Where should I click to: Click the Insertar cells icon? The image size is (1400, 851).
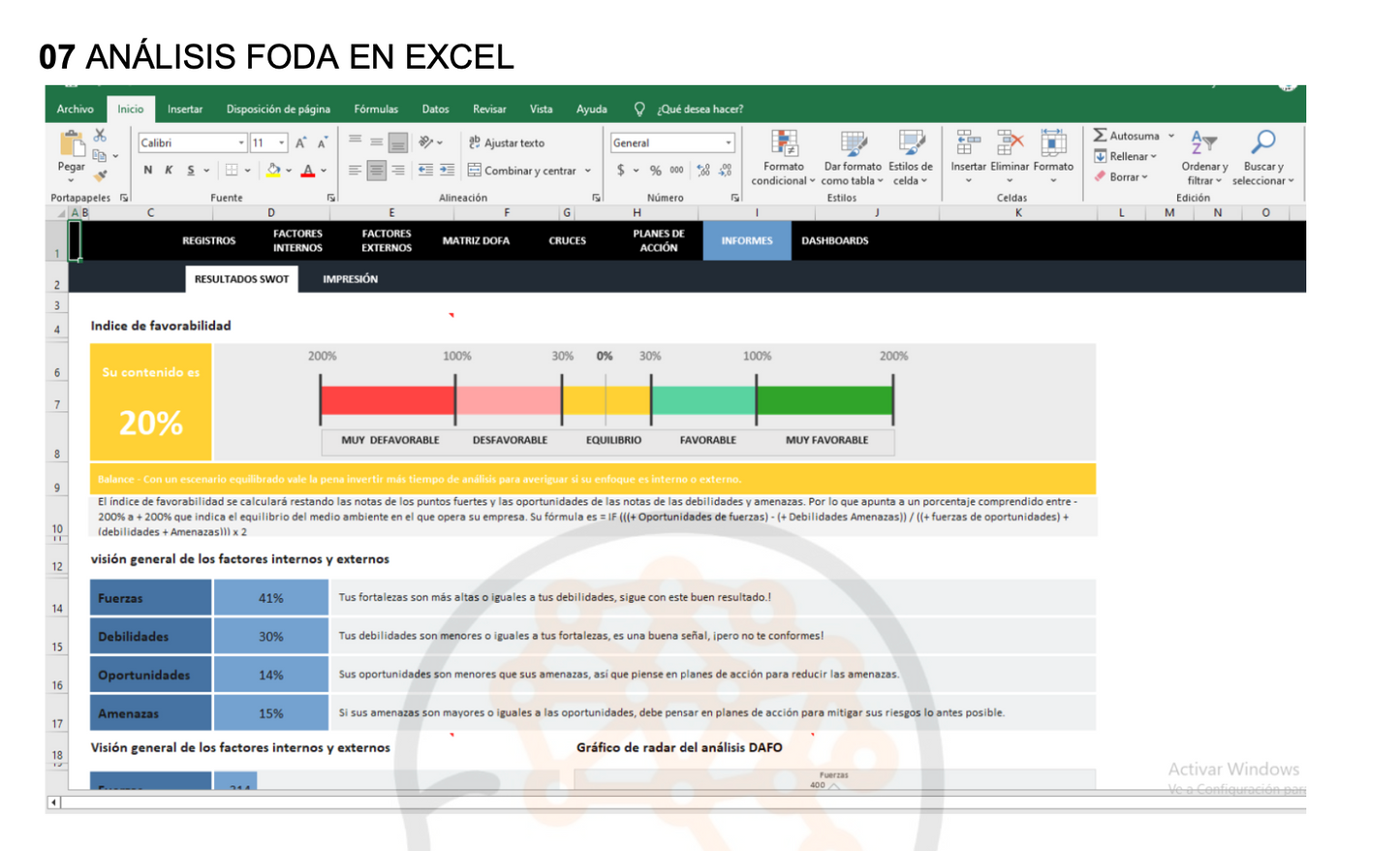[968, 142]
